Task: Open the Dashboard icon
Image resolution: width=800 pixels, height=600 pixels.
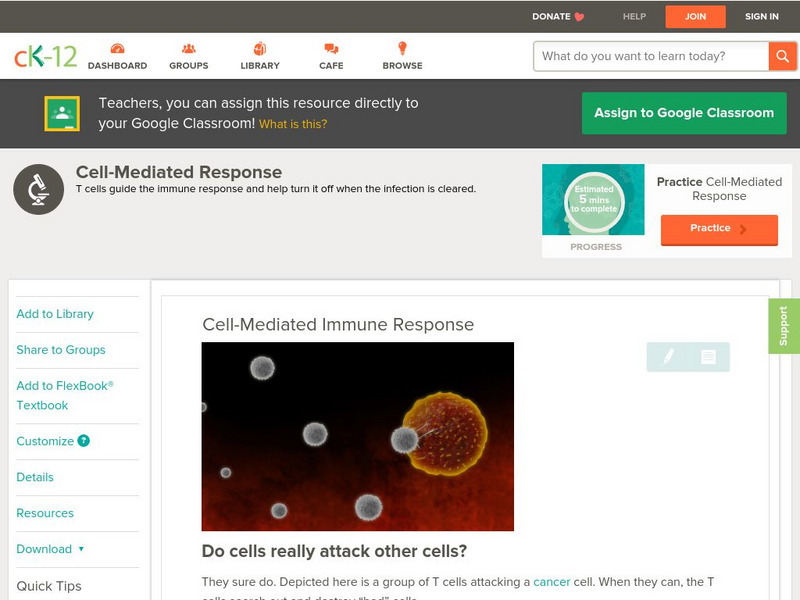Action: [x=117, y=49]
